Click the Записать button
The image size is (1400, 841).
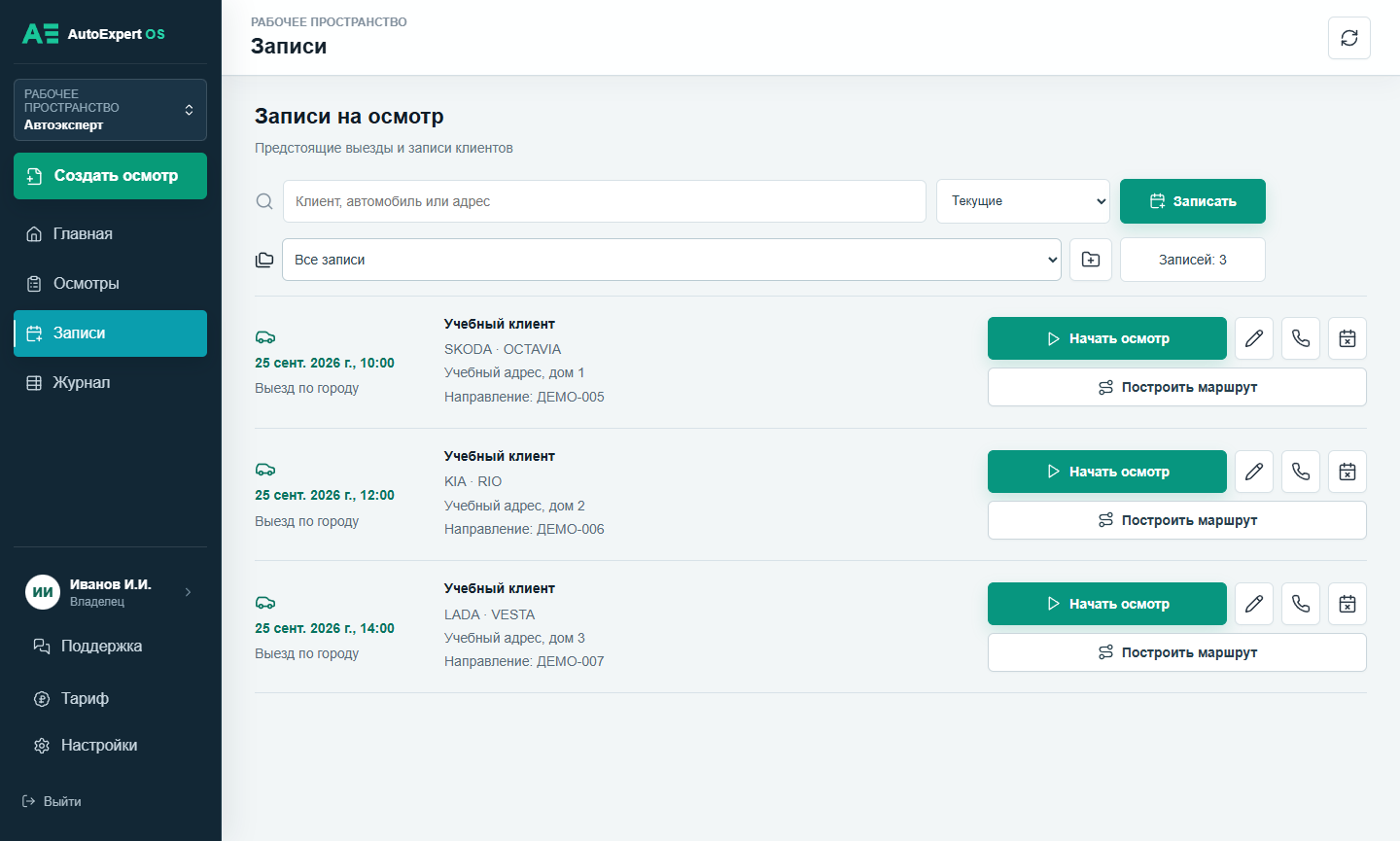point(1193,201)
